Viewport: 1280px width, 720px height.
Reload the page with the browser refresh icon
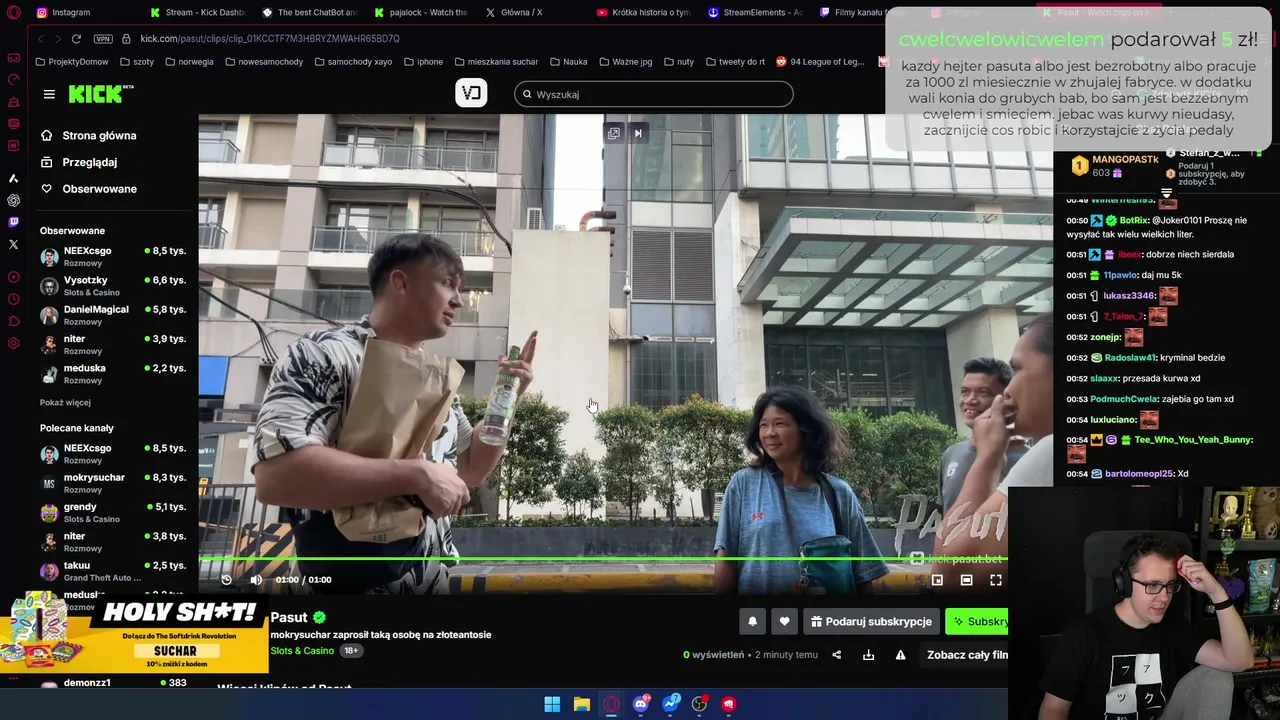point(76,38)
